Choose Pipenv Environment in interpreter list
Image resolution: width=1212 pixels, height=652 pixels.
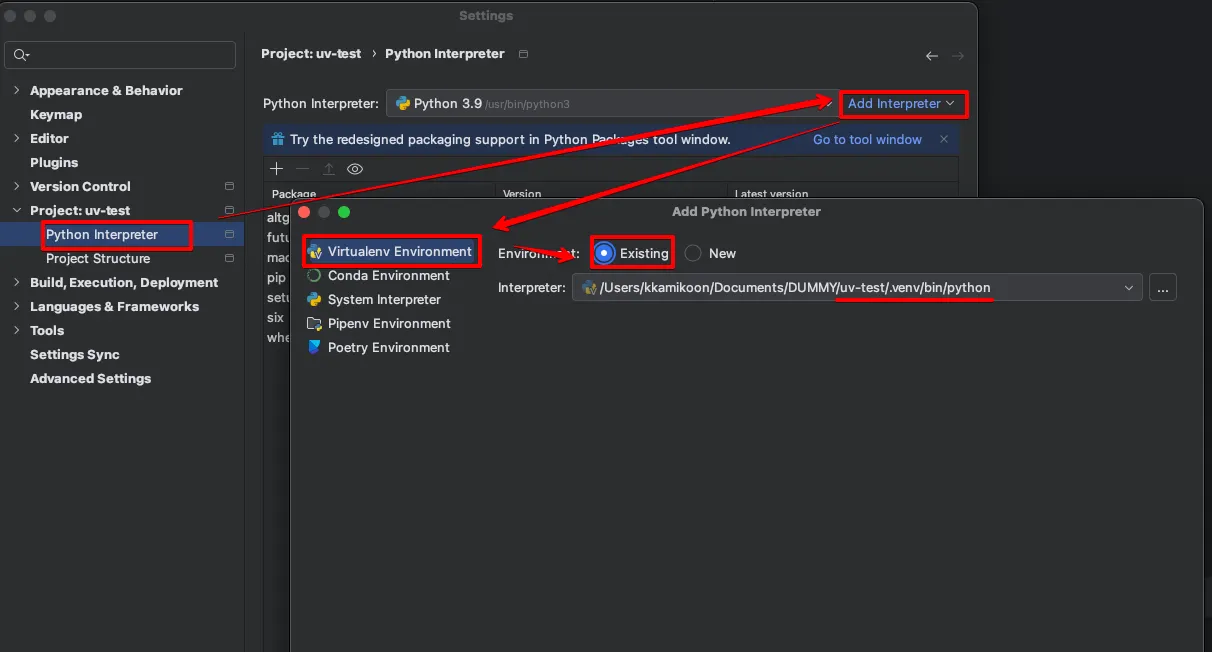point(389,323)
